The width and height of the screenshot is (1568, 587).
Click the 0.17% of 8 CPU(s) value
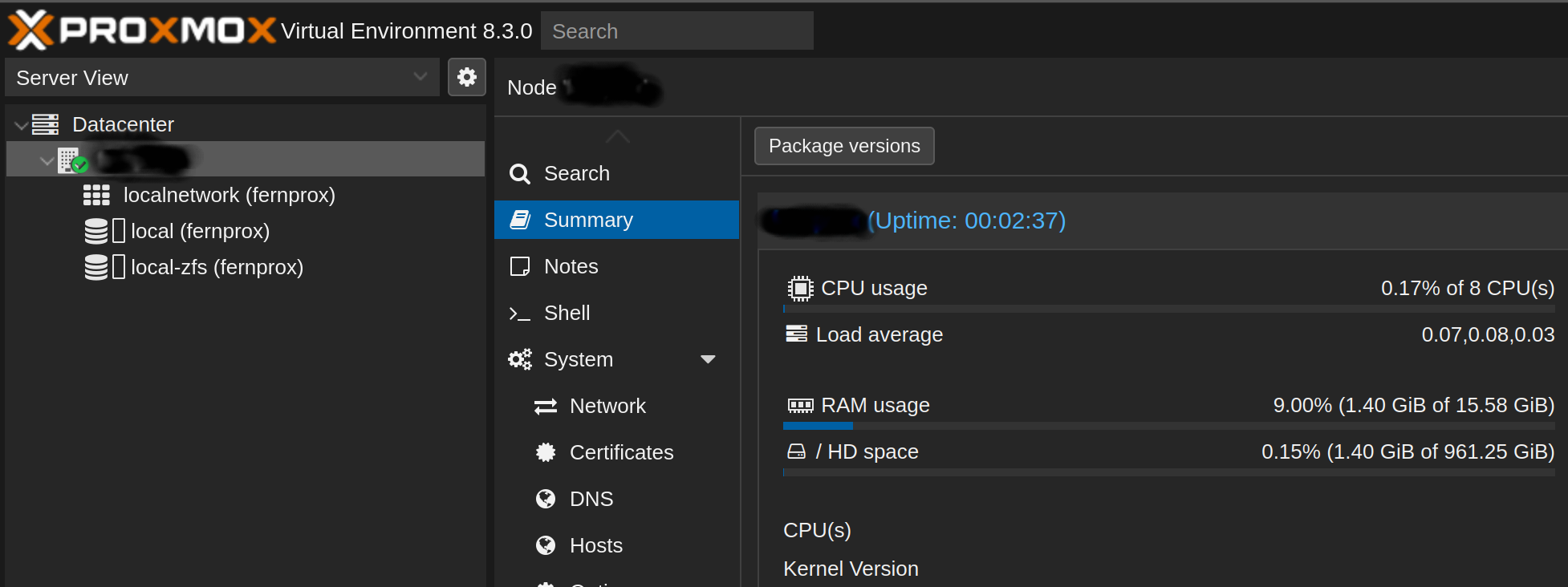coord(1468,288)
